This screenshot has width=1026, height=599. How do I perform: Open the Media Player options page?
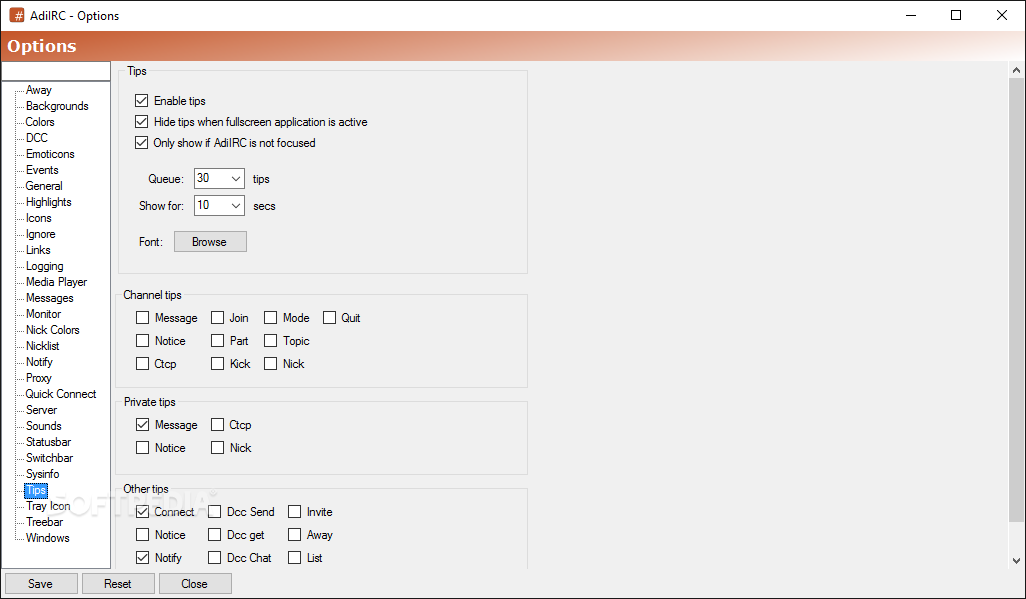pos(56,282)
